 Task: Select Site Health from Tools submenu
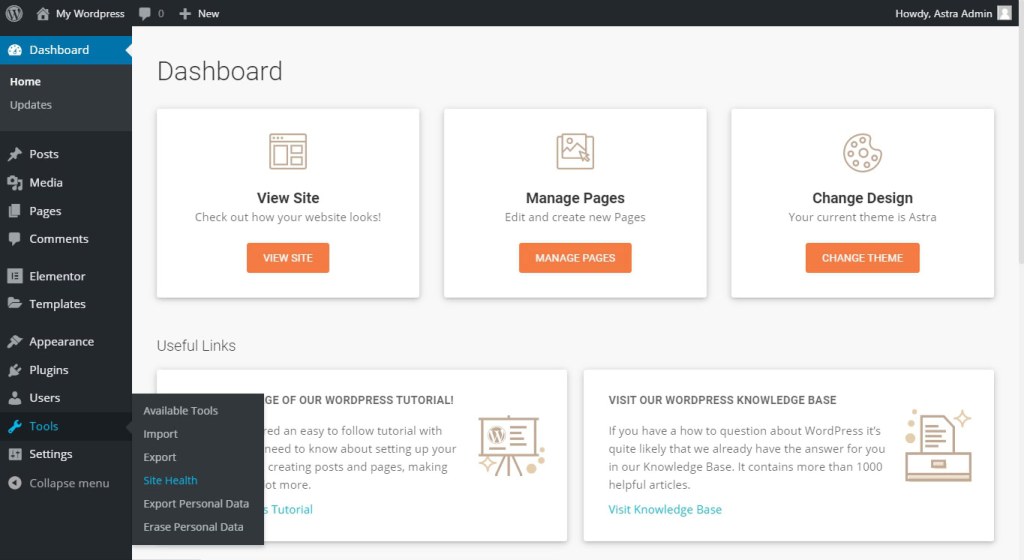pos(170,480)
